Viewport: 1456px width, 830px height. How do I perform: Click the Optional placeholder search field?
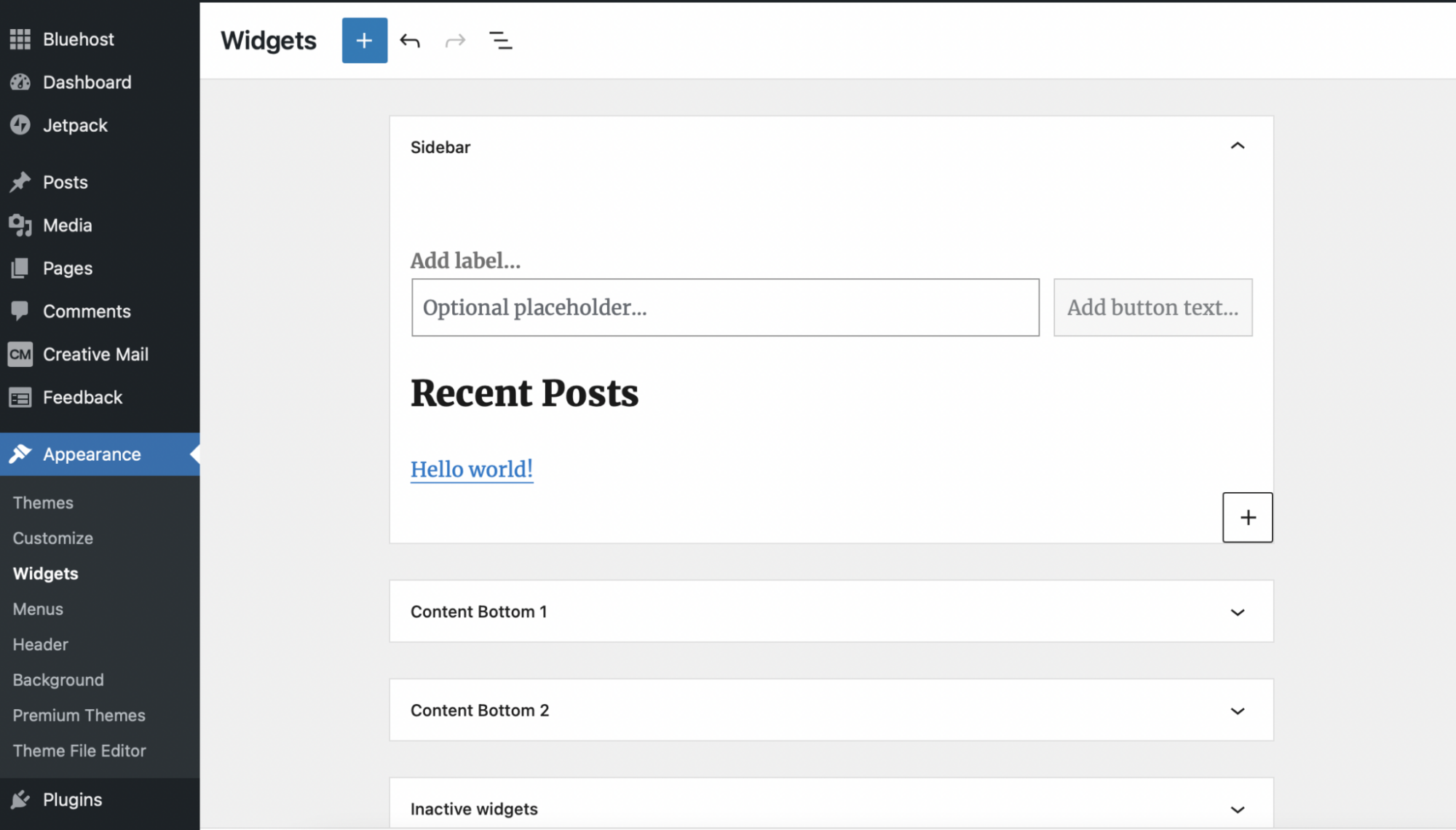coord(725,307)
